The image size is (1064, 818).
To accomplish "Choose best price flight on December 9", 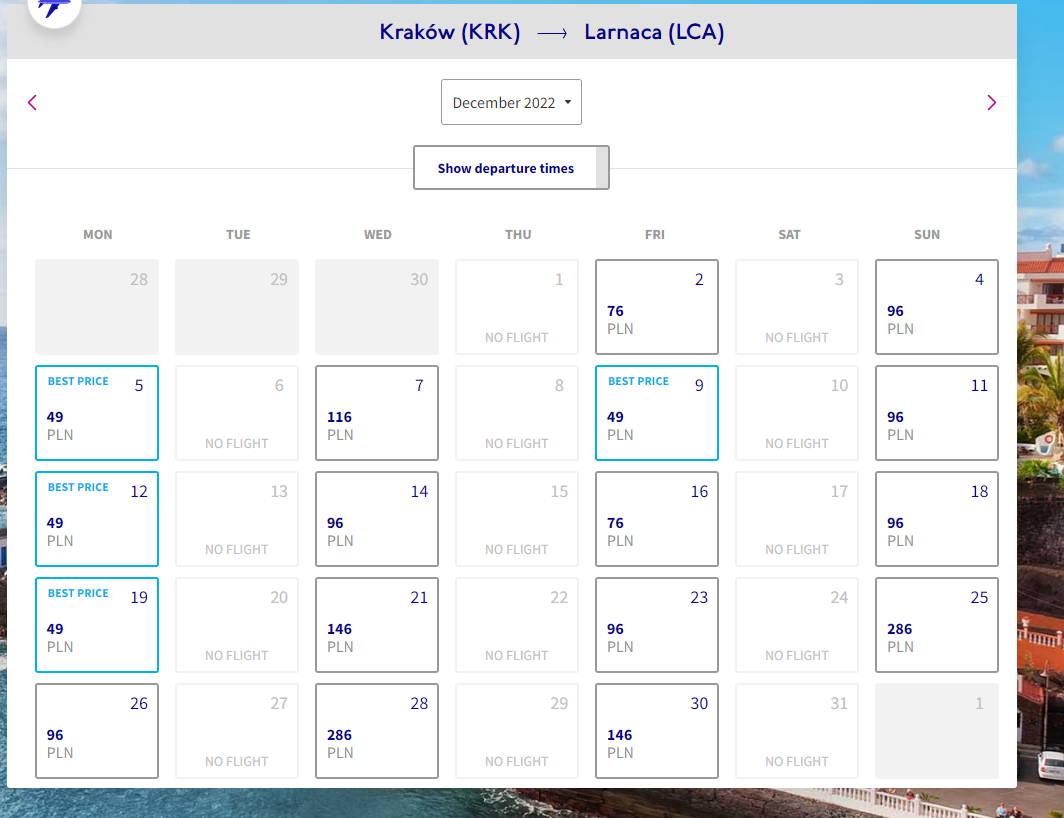I will tap(657, 413).
